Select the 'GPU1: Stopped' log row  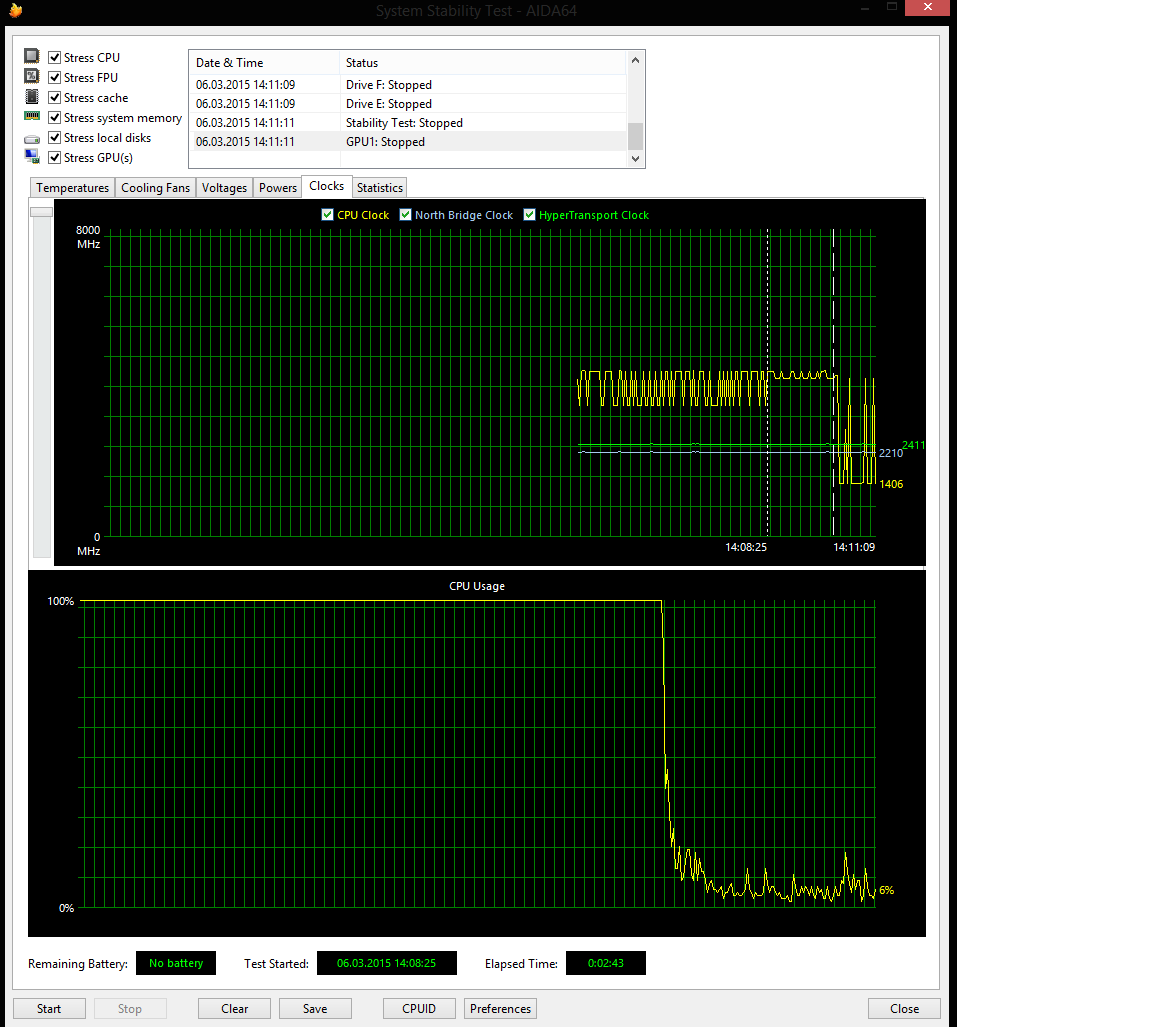click(x=408, y=142)
